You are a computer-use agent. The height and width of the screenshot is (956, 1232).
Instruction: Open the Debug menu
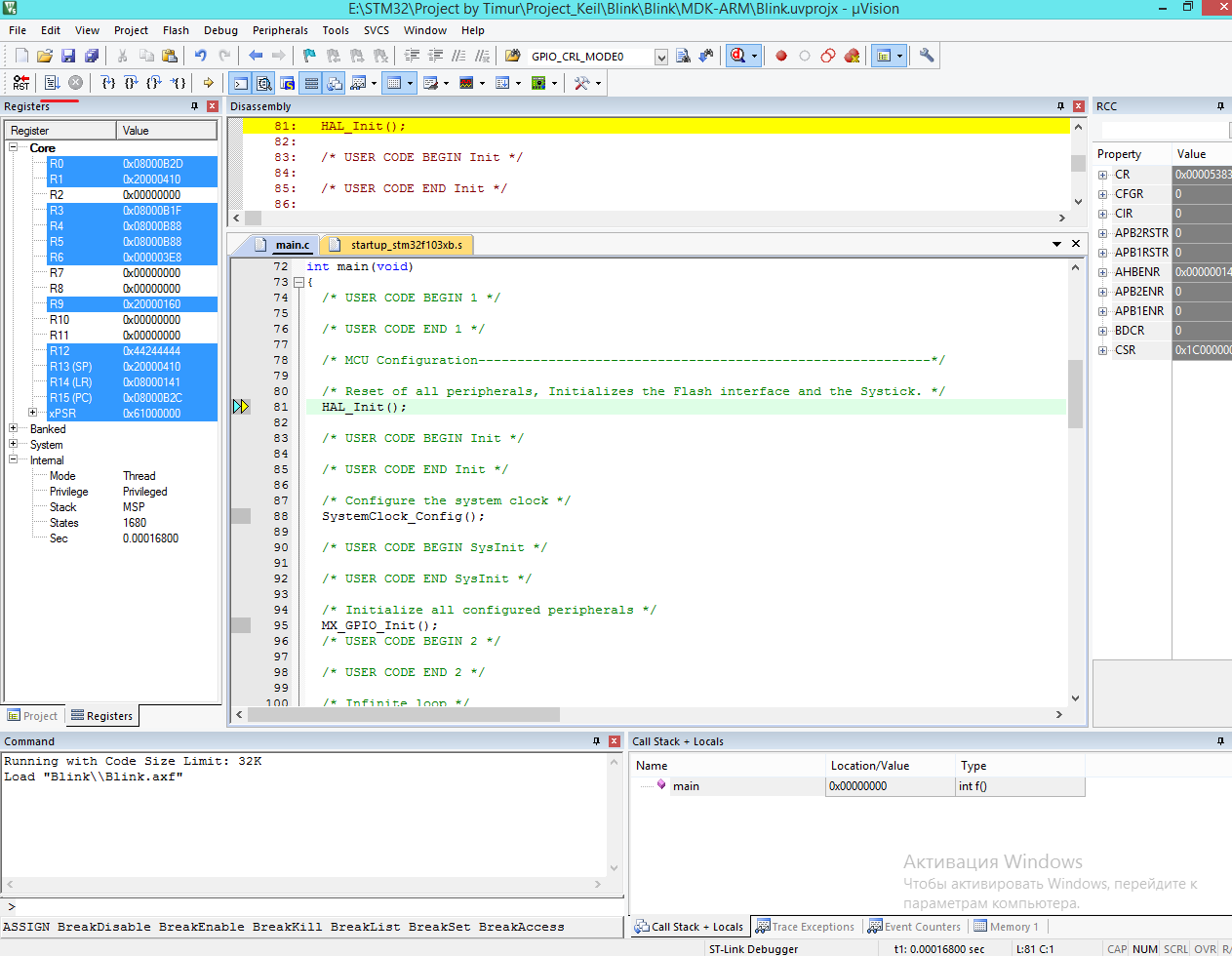[x=220, y=30]
